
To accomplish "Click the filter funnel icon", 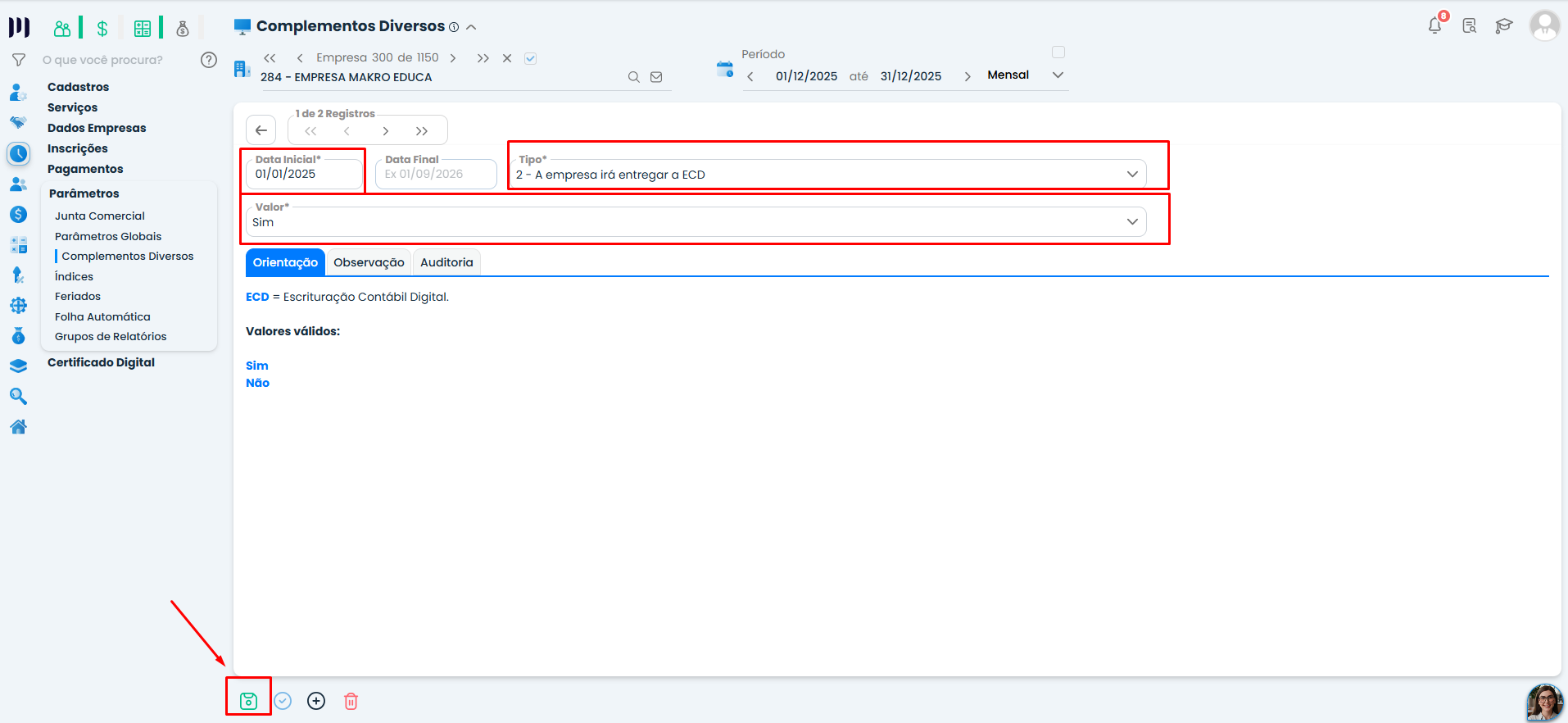I will (x=19, y=60).
